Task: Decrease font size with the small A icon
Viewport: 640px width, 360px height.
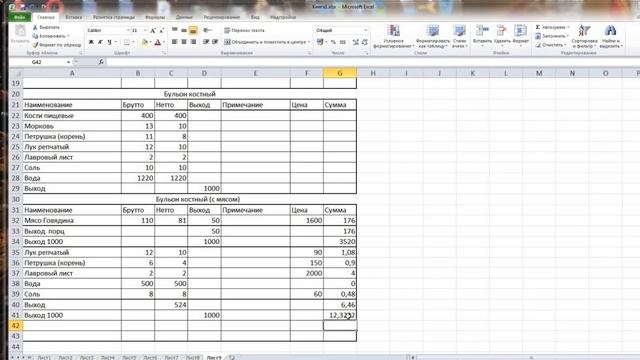Action: (161, 31)
